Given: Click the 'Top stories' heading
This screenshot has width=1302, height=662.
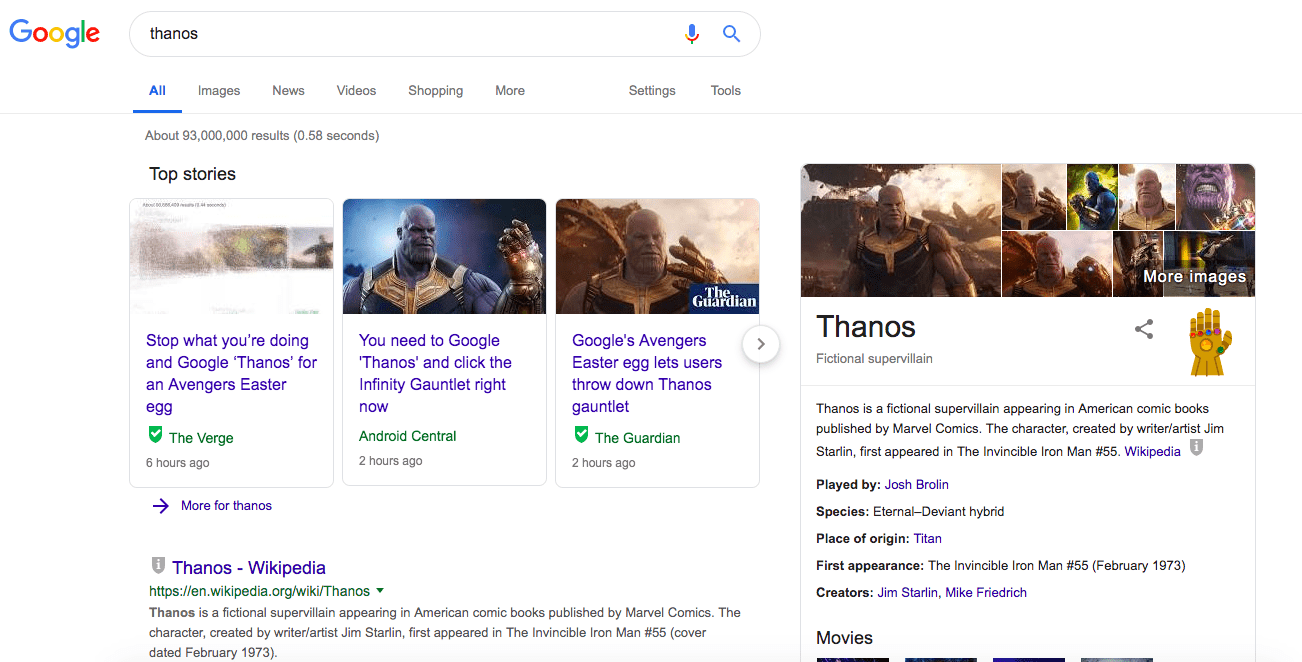Looking at the screenshot, I should (192, 174).
